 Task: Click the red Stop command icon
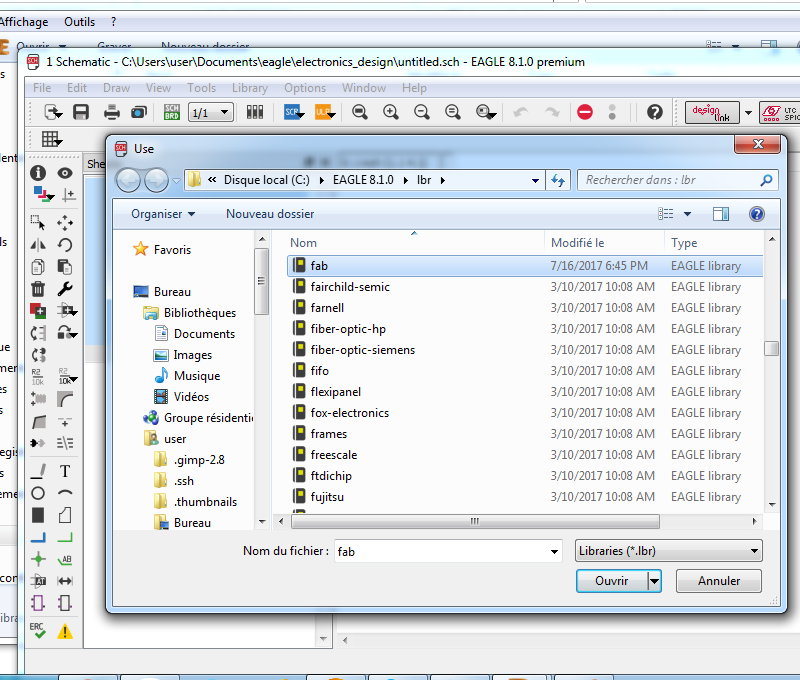(x=585, y=112)
